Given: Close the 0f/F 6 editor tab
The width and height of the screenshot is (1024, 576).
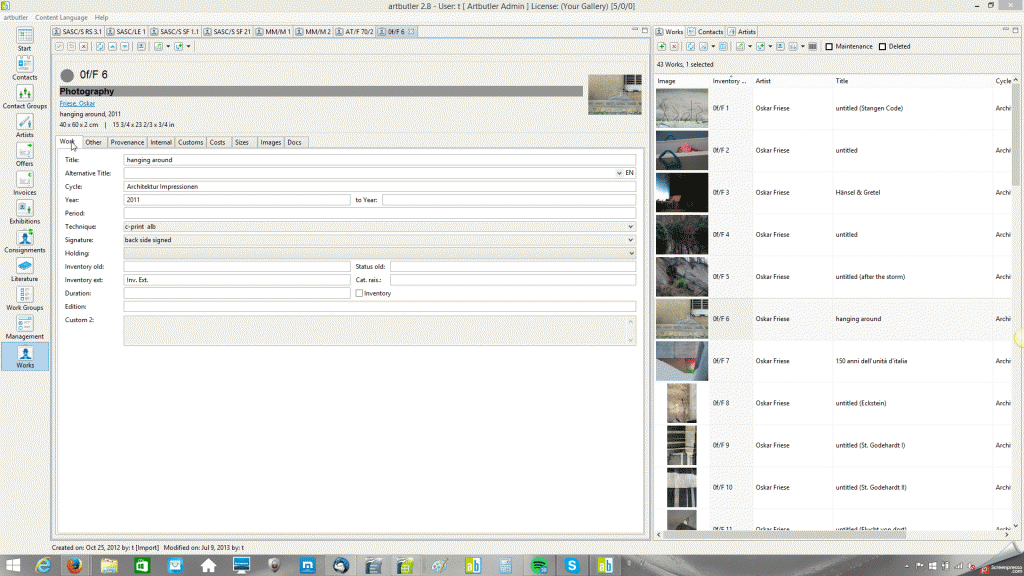Looking at the screenshot, I should (411, 31).
